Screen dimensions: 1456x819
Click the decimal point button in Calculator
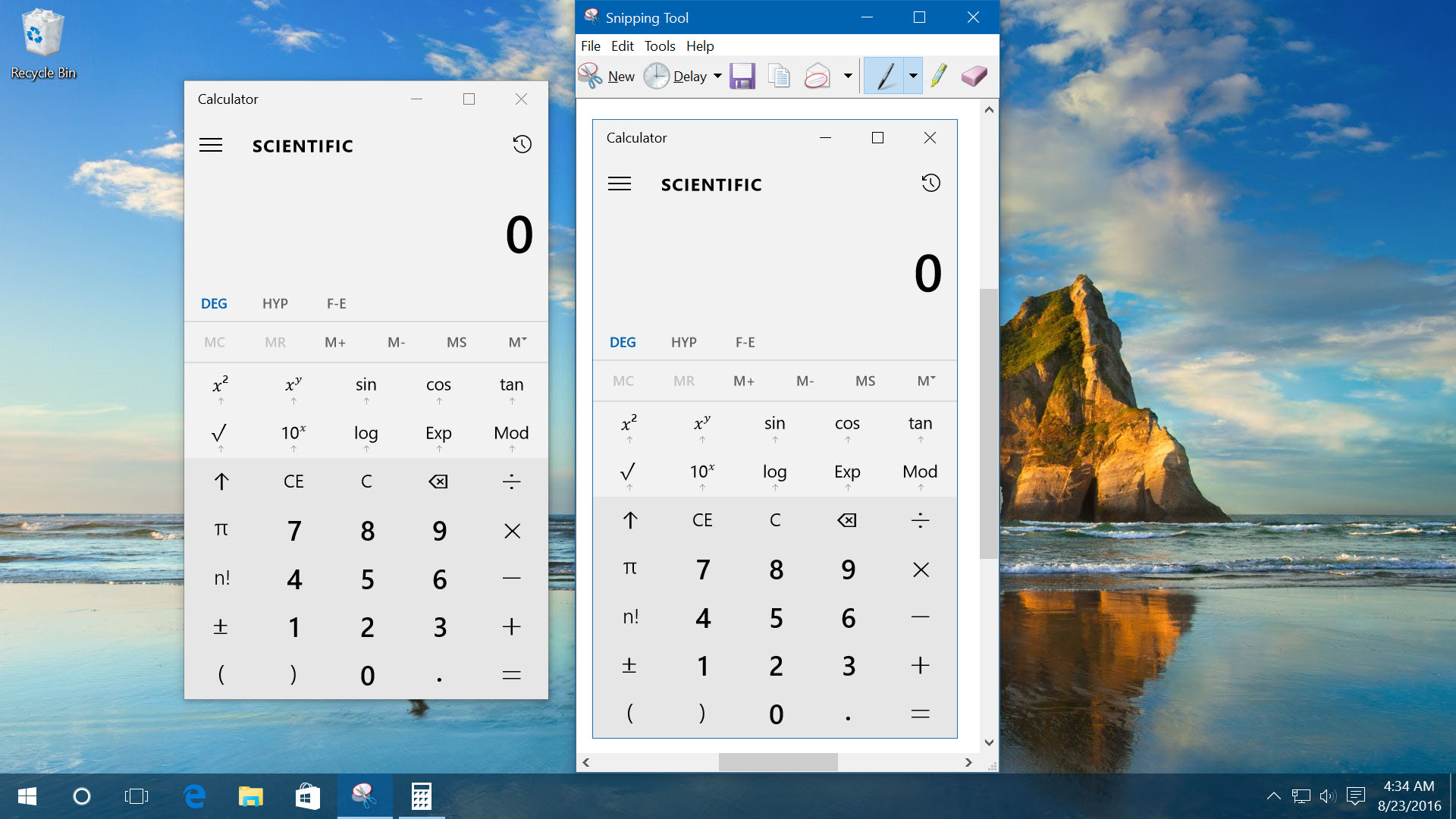(x=439, y=675)
